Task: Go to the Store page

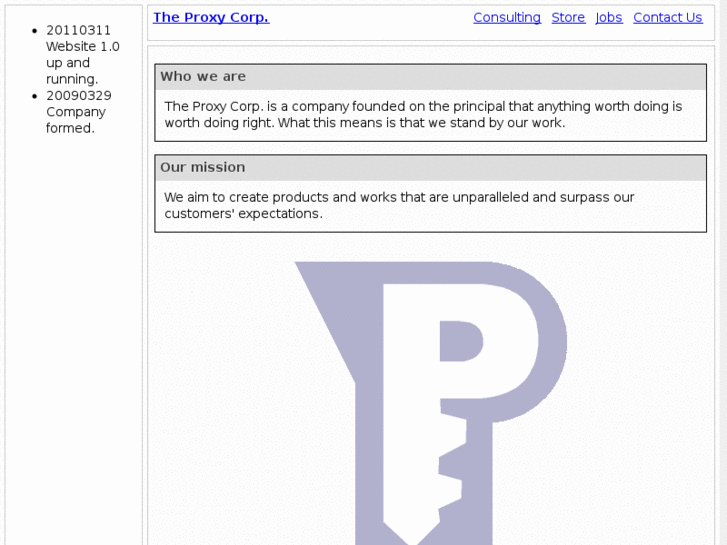Action: (x=568, y=17)
